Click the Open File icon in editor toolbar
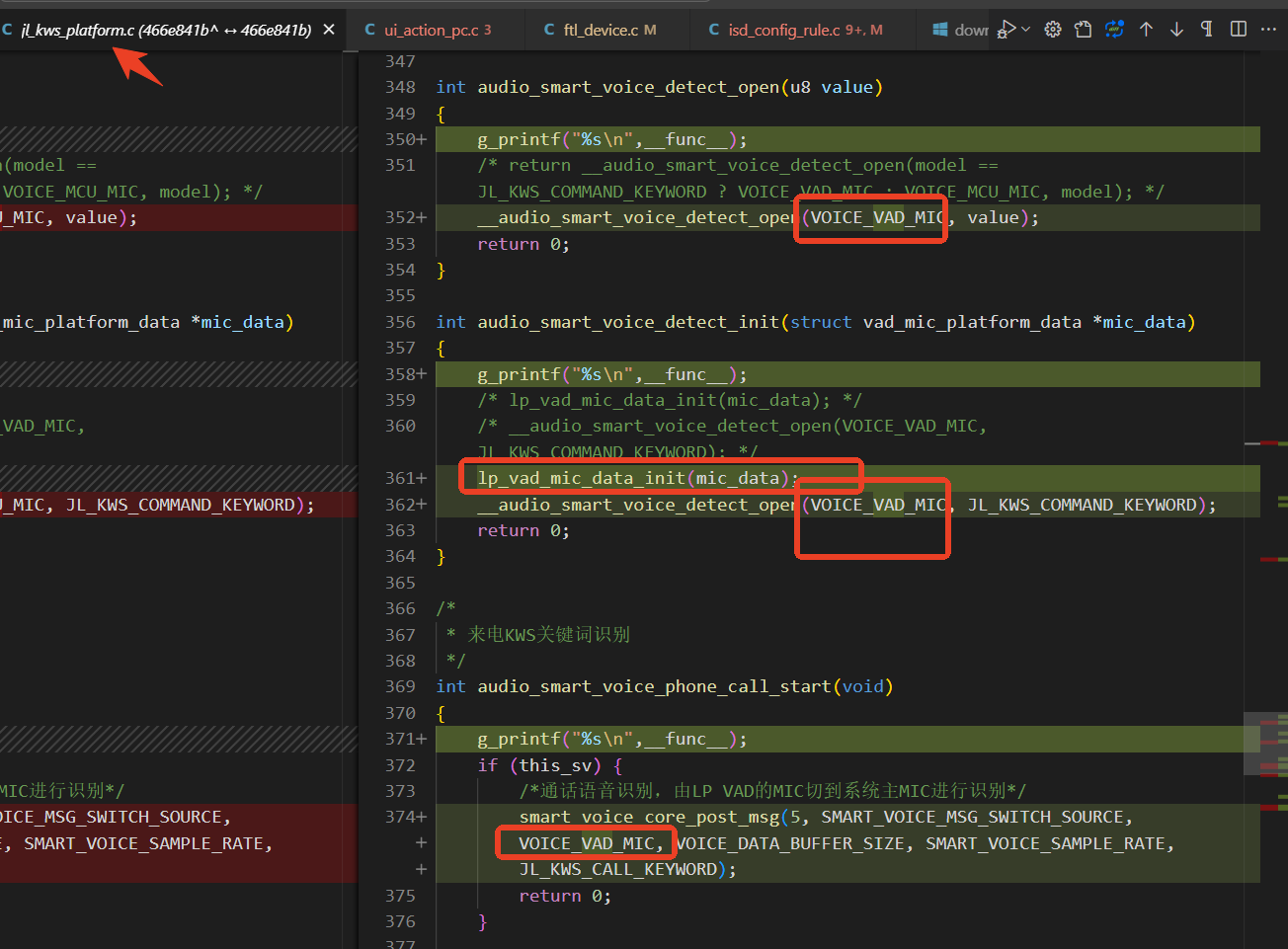 1084,30
